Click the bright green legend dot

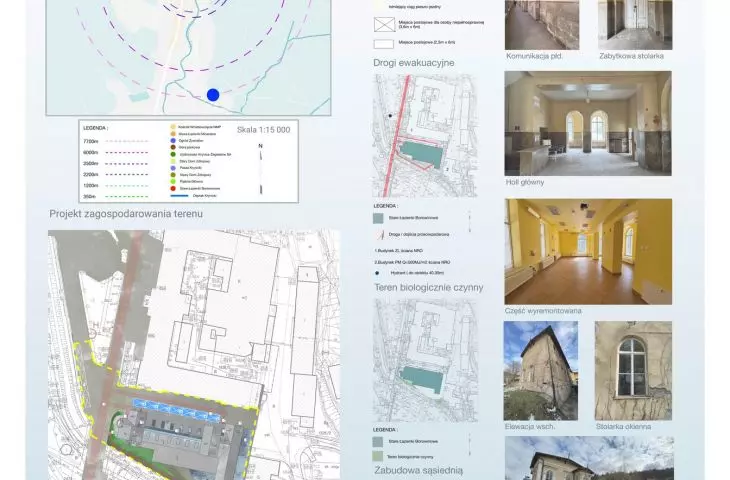(x=173, y=182)
